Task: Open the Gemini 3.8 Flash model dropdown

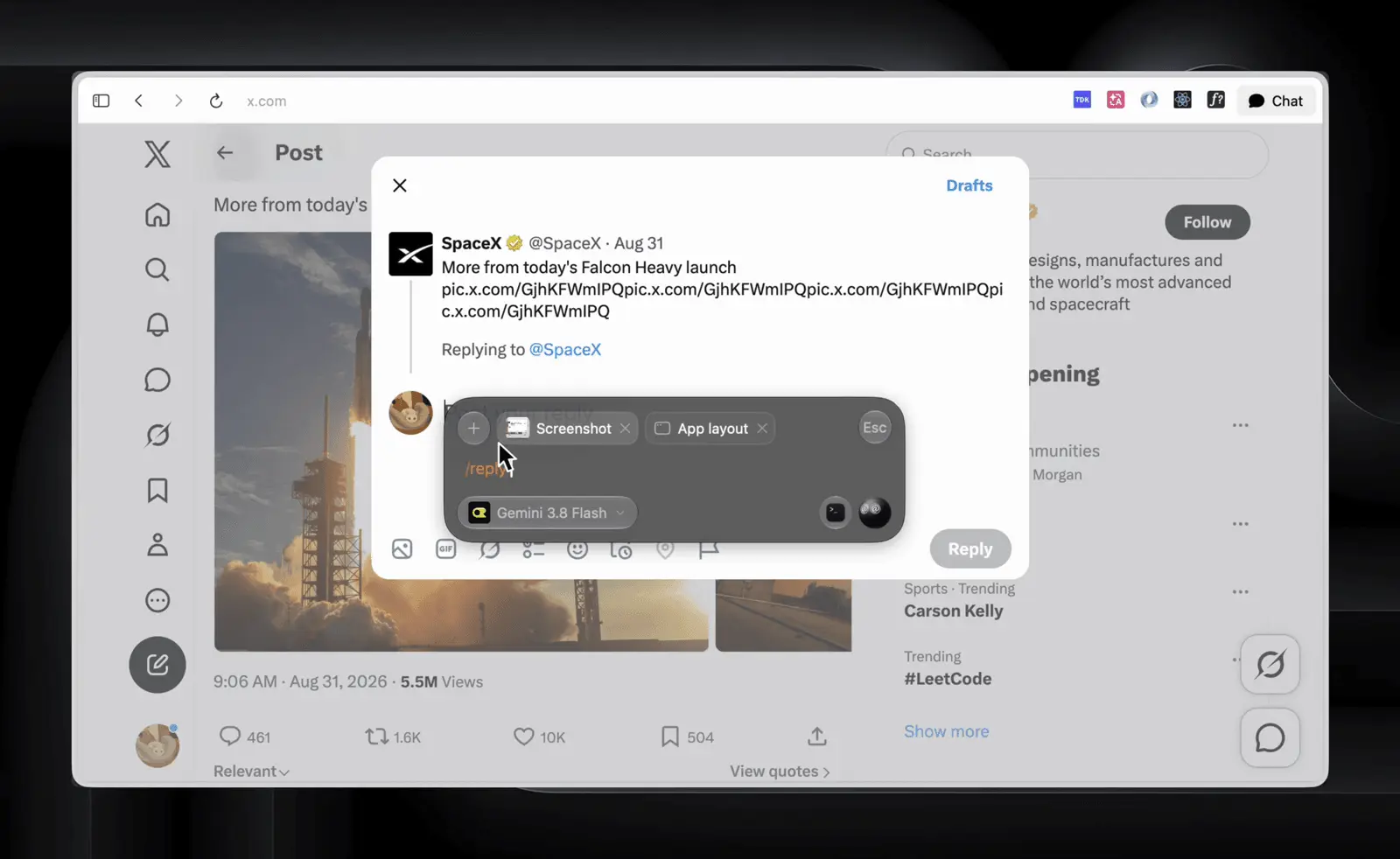Action: [548, 513]
